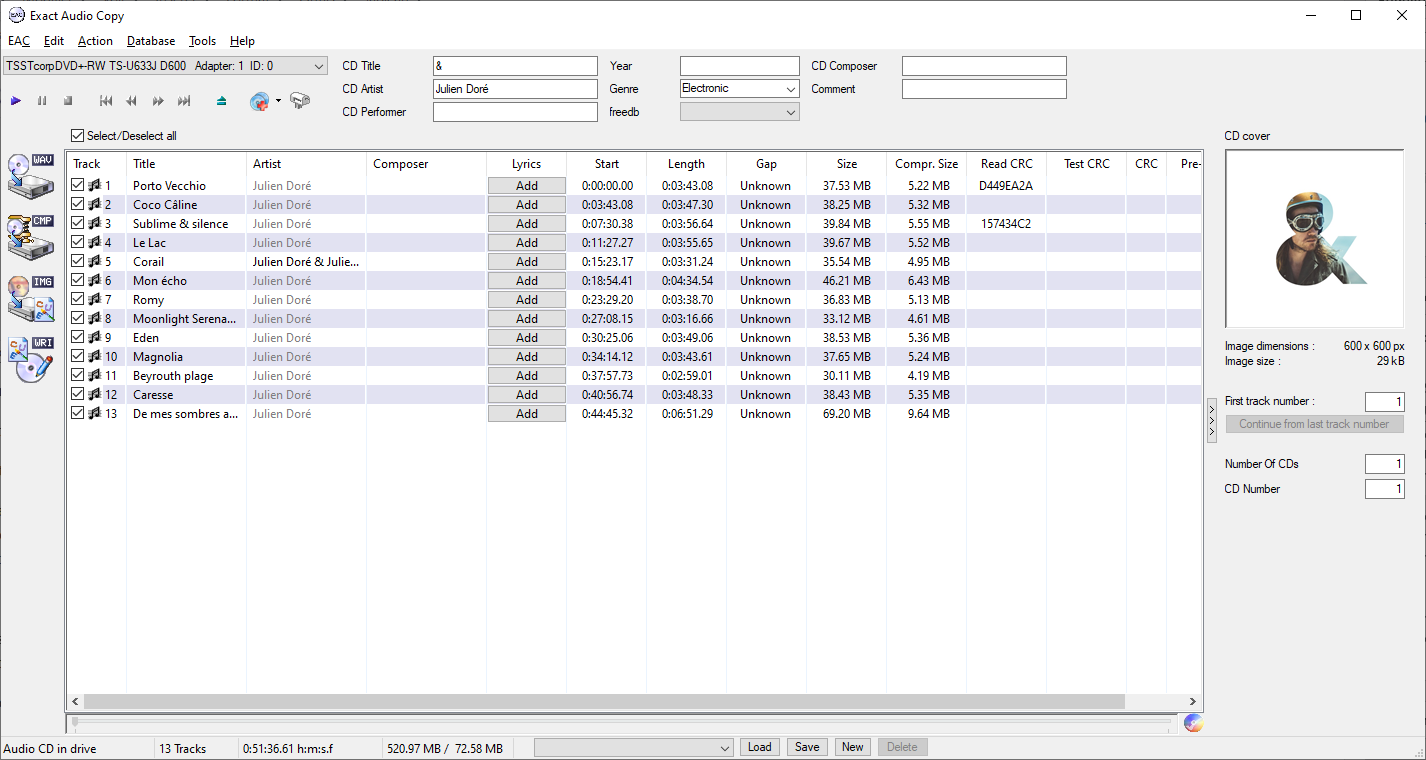The image size is (1426, 760).
Task: Rewind with the fast backward button
Action: coord(132,101)
